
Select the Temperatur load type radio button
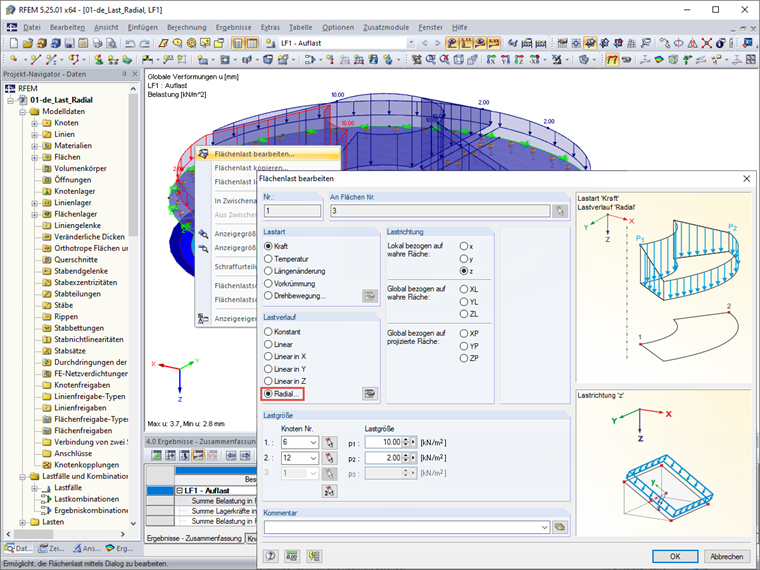click(268, 258)
